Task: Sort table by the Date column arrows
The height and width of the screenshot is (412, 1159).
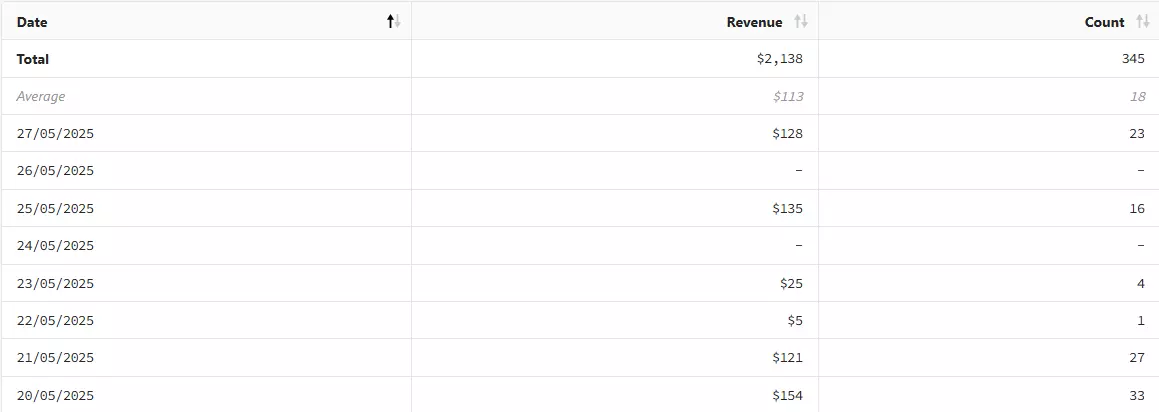Action: tap(394, 22)
